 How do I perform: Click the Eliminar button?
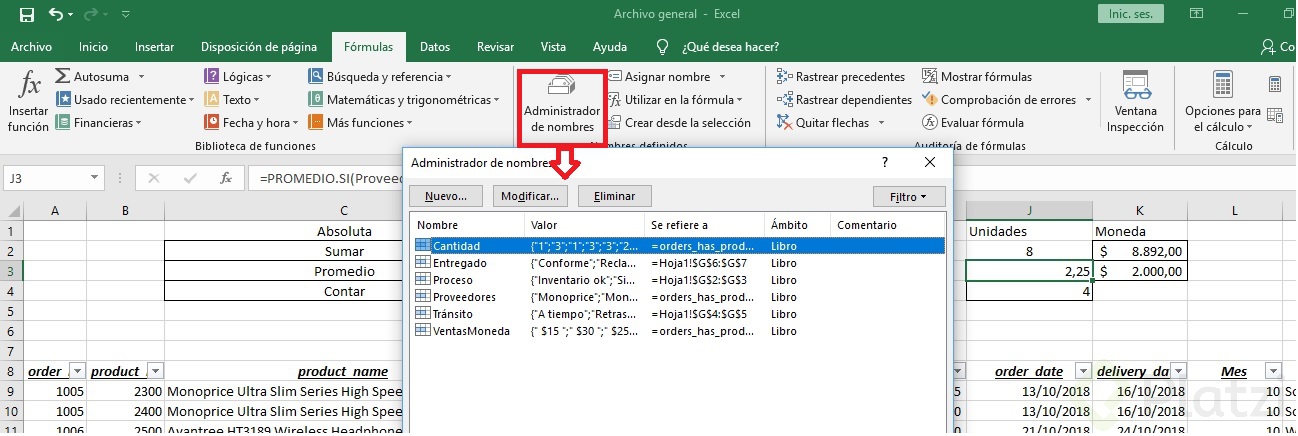pyautogui.click(x=614, y=196)
